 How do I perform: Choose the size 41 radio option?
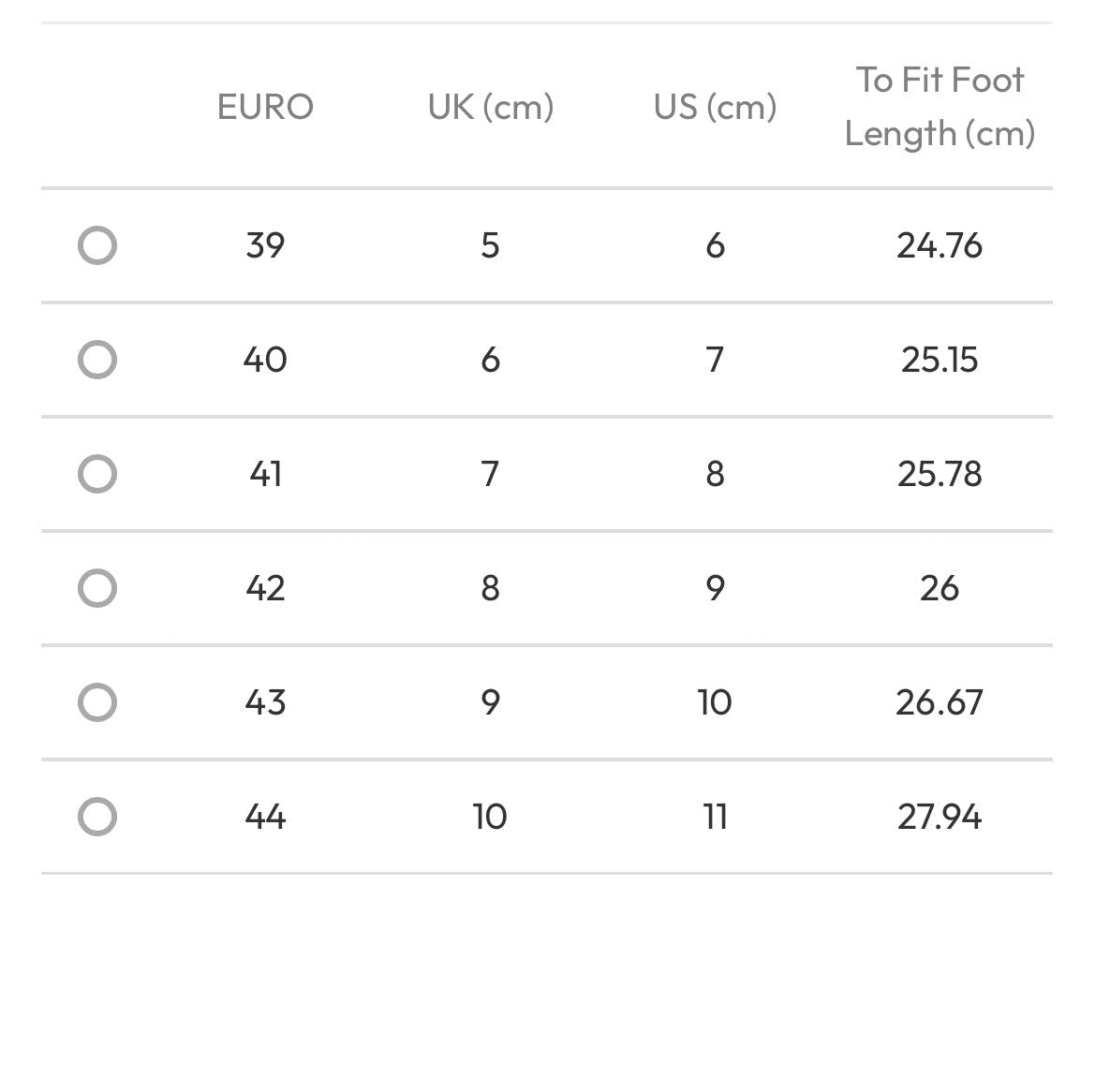[97, 474]
